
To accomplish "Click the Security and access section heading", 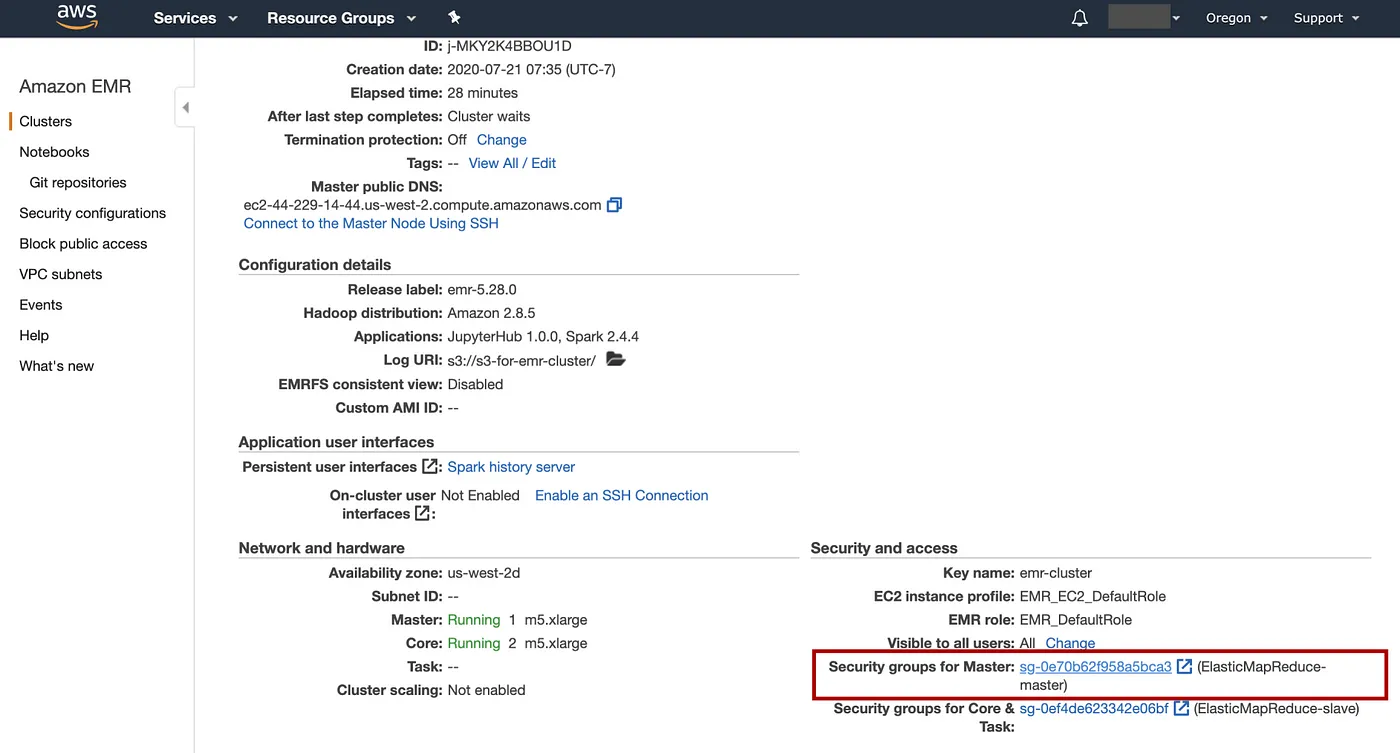I will [884, 548].
